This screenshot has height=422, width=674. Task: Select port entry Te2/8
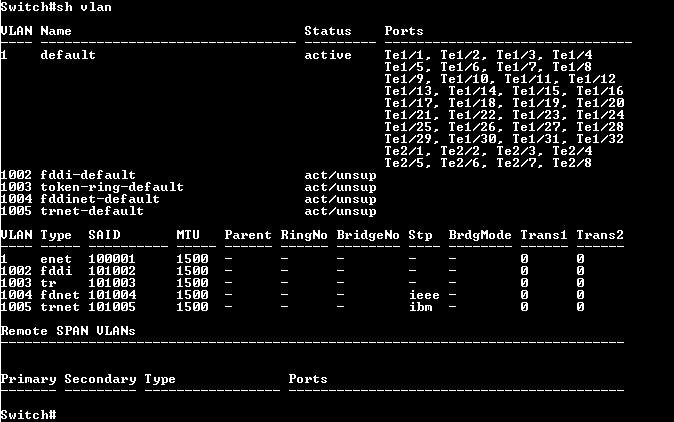click(x=573, y=163)
